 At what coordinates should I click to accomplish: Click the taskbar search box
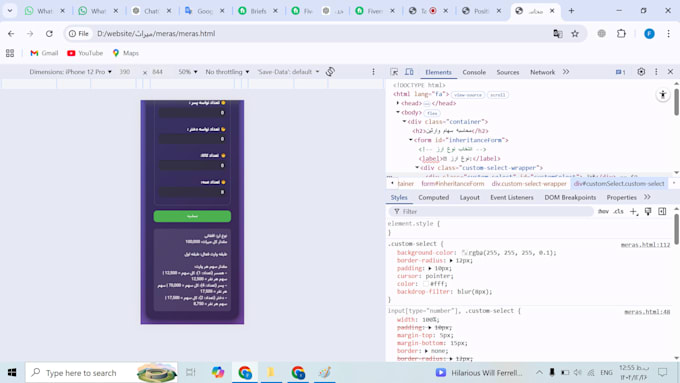(x=101, y=373)
